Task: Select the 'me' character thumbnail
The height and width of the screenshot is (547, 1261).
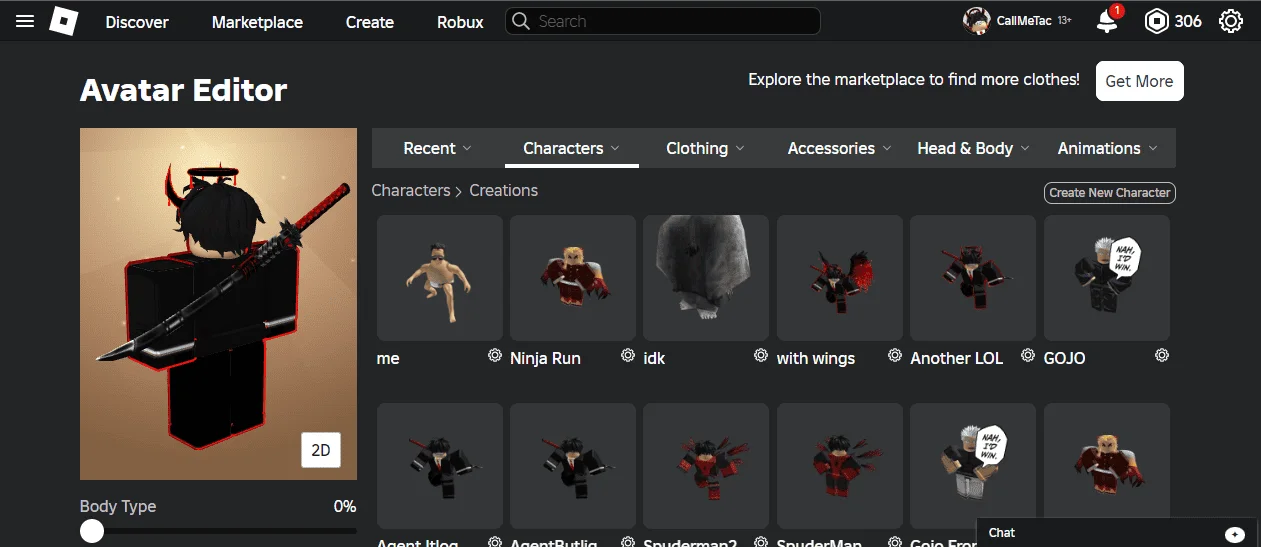Action: pos(440,278)
